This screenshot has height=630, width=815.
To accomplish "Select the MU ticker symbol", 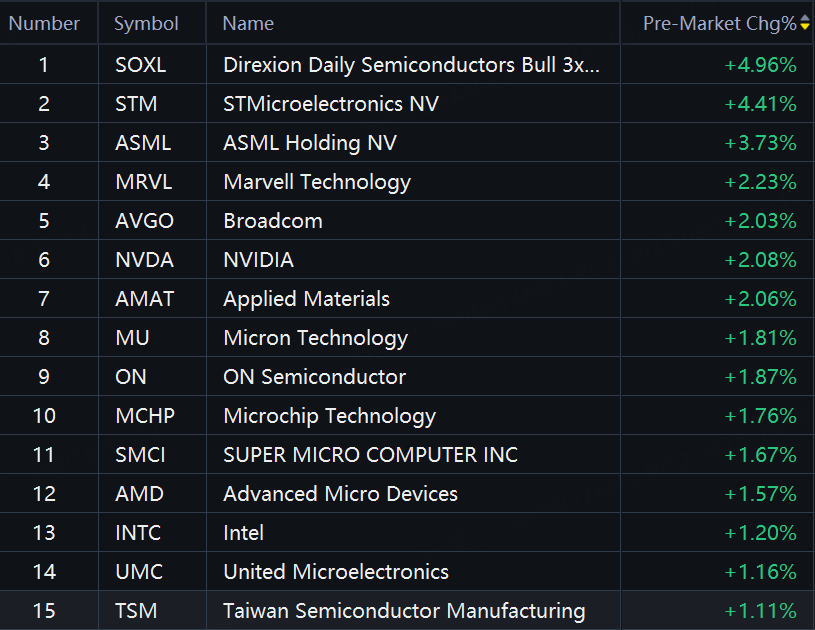I will click(x=132, y=338).
